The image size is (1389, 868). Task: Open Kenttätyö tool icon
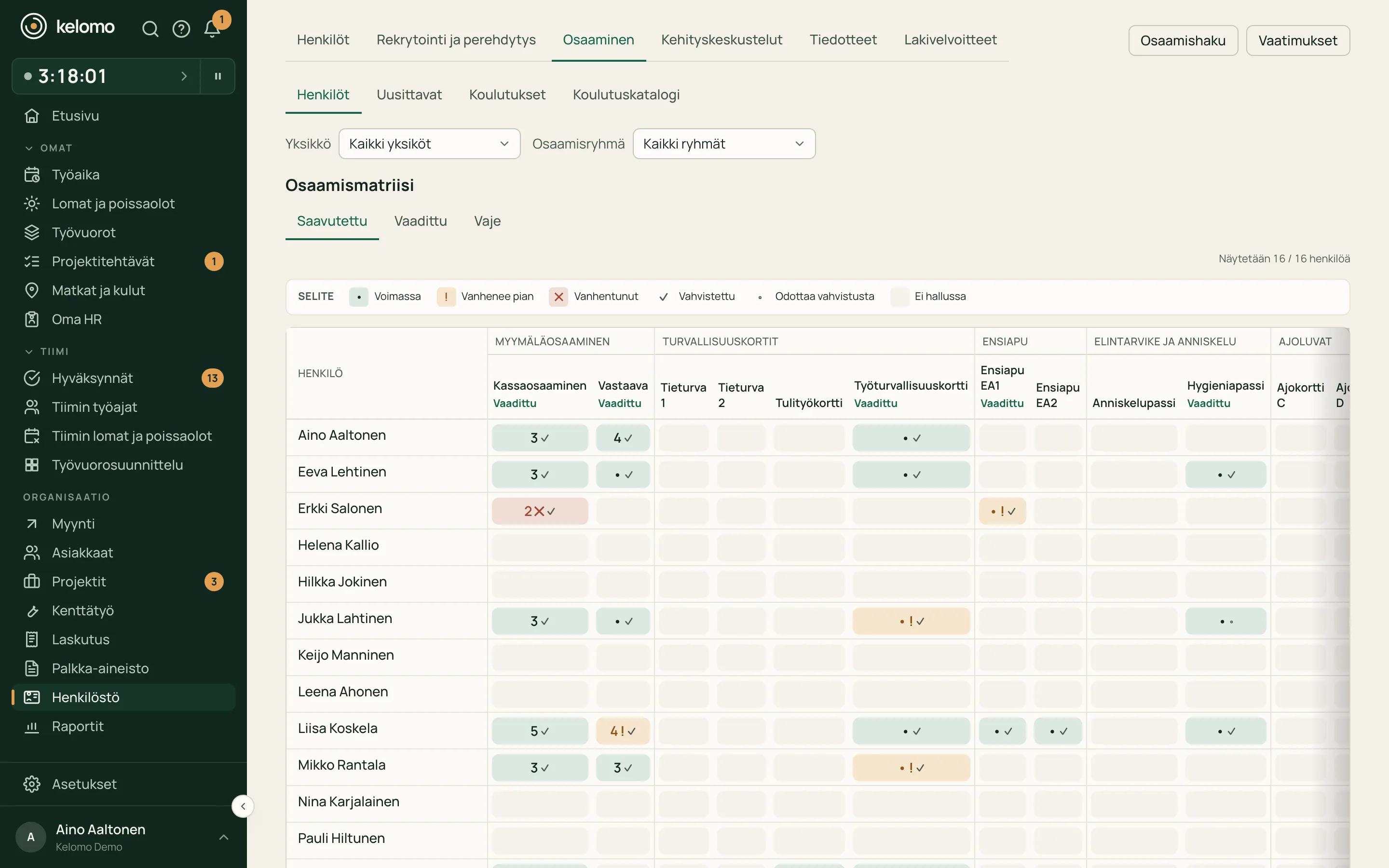pyautogui.click(x=32, y=611)
